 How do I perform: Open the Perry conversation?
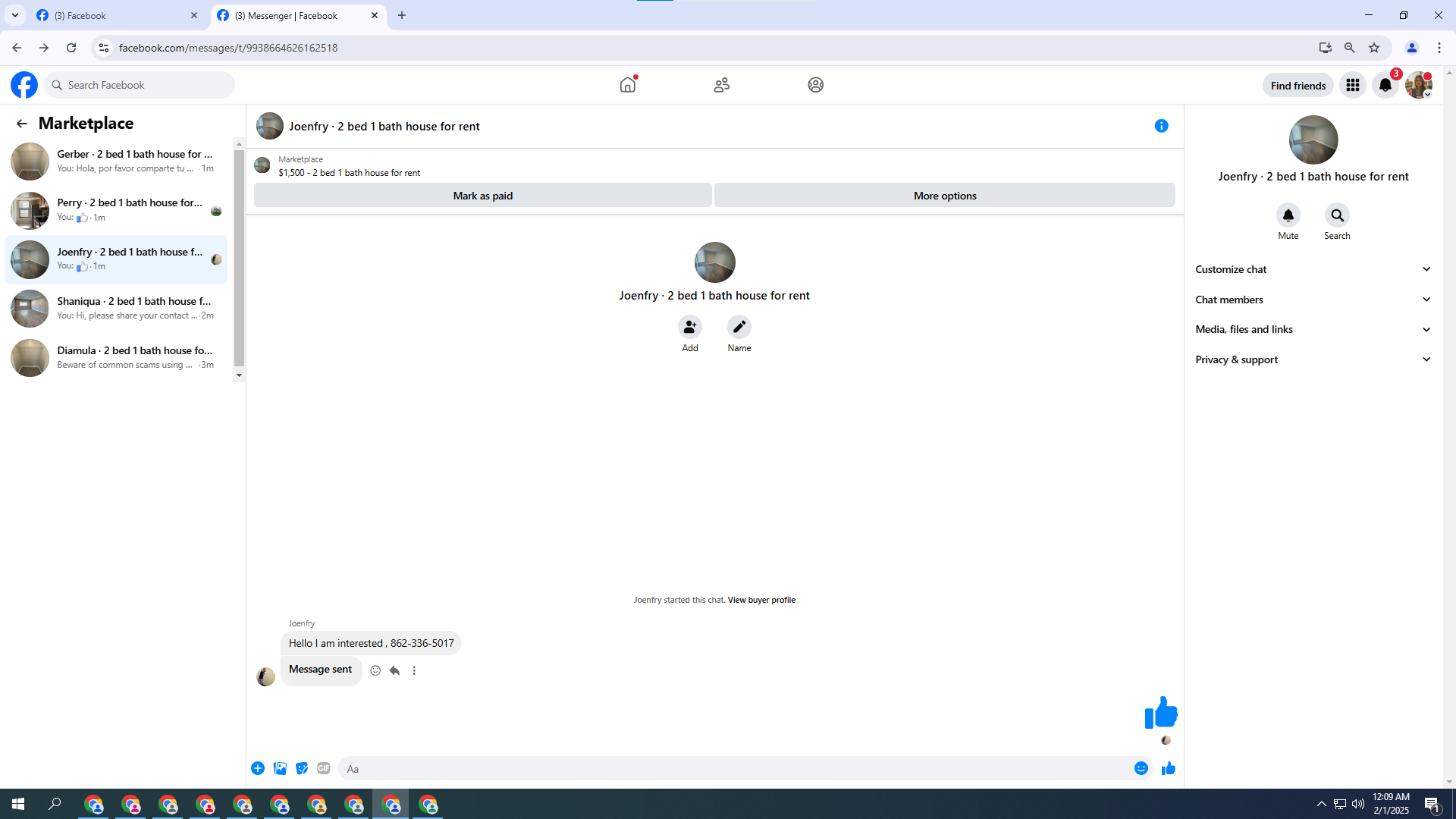116,210
